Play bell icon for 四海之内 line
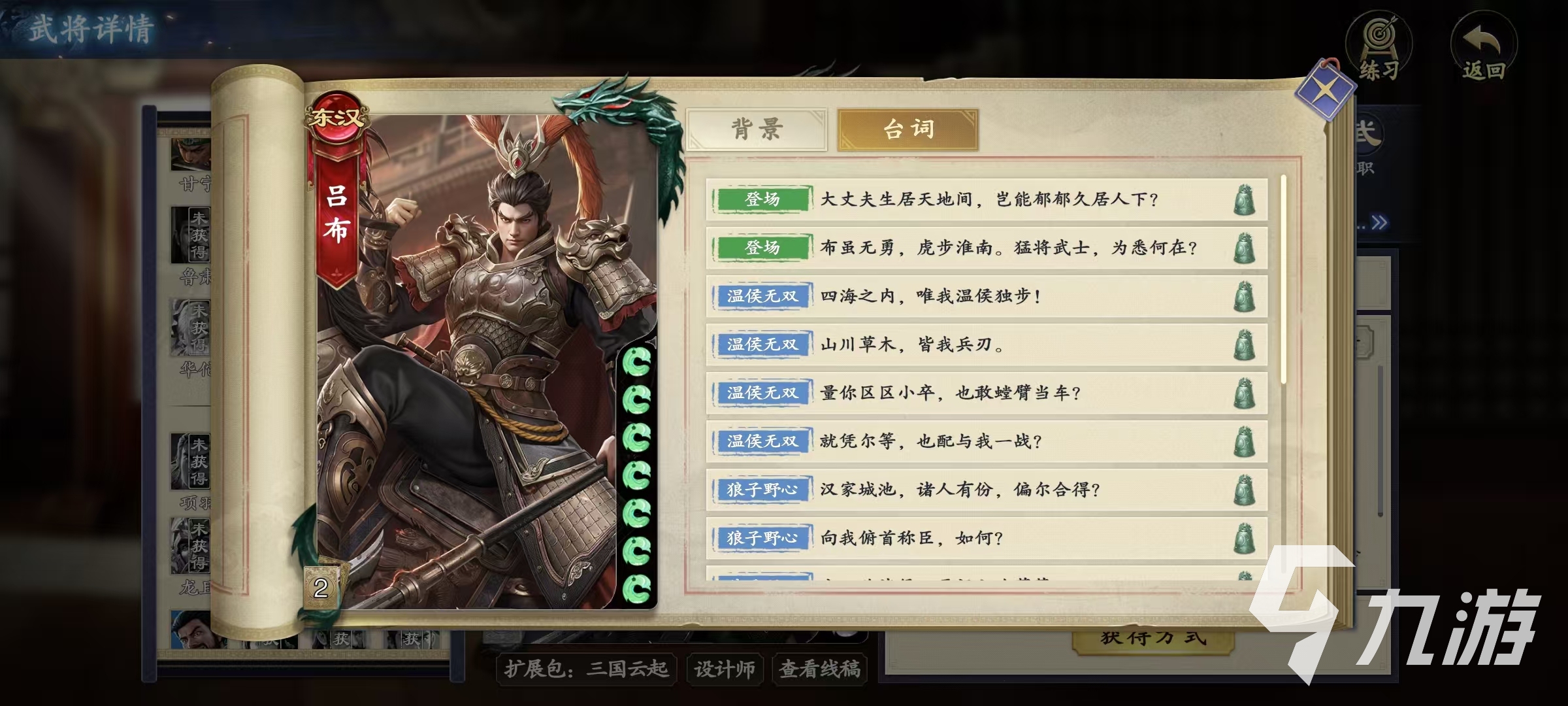Viewport: 1568px width, 706px height. (x=1244, y=296)
